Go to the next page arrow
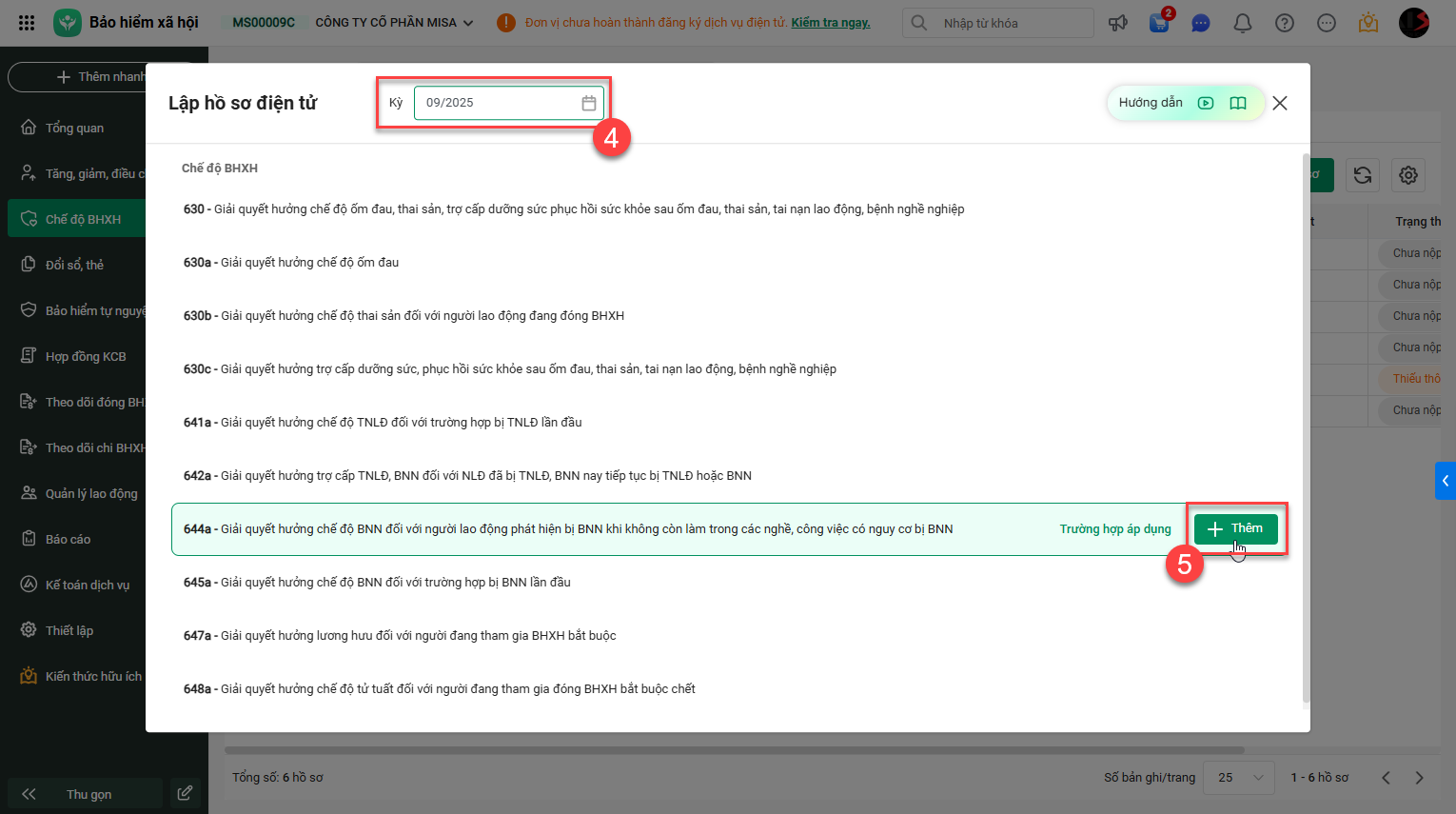 tap(1419, 778)
